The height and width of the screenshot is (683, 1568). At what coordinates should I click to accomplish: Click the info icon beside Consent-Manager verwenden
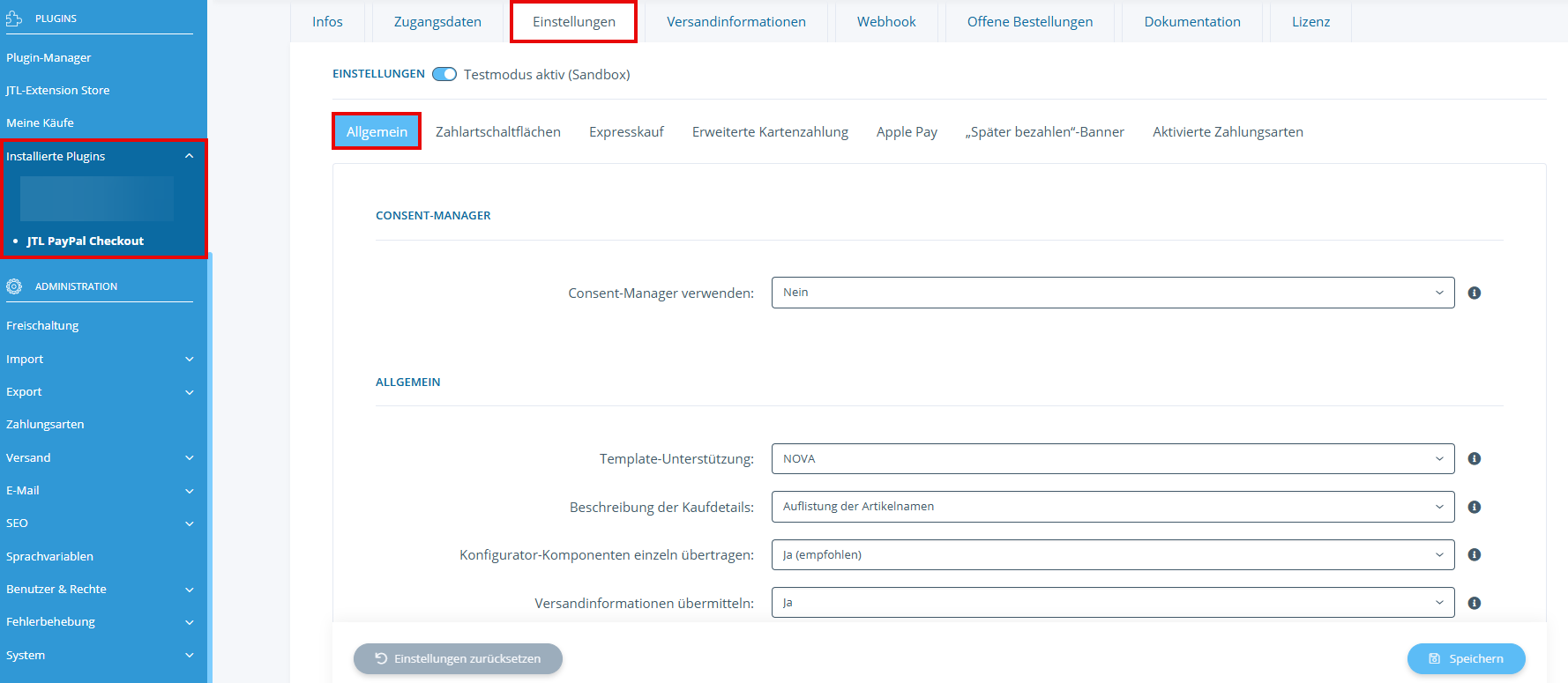[1474, 293]
